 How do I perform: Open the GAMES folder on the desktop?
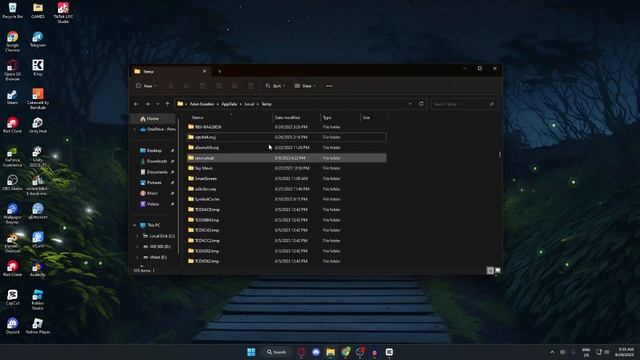(x=38, y=11)
